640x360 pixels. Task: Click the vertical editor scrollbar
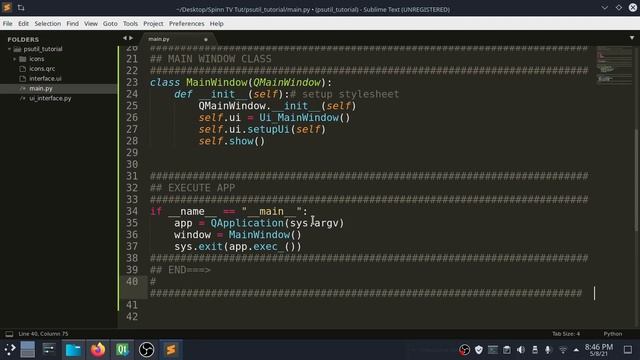(x=636, y=180)
